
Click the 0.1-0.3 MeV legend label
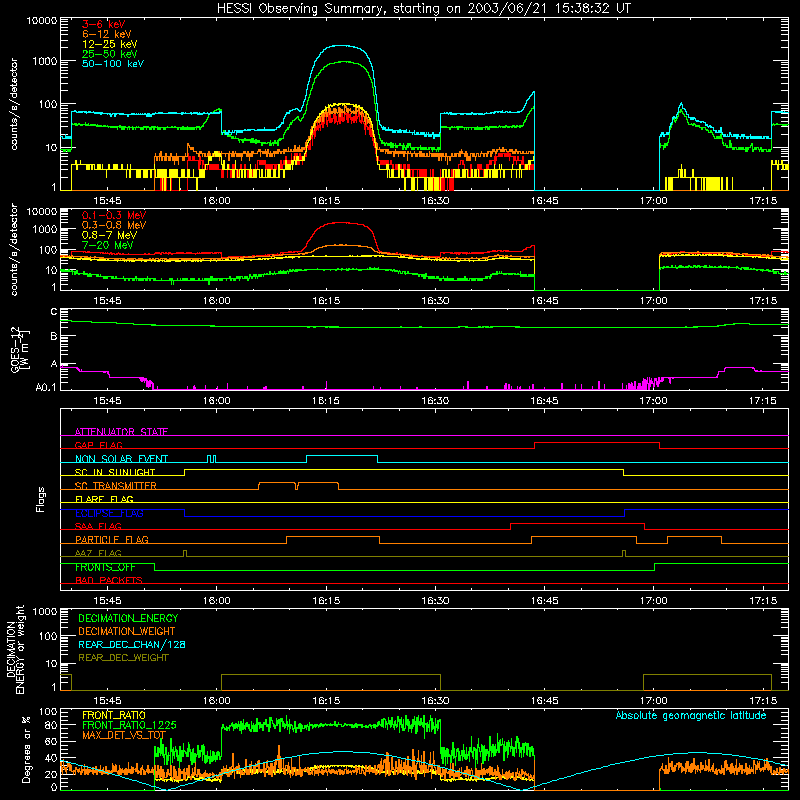click(x=114, y=215)
